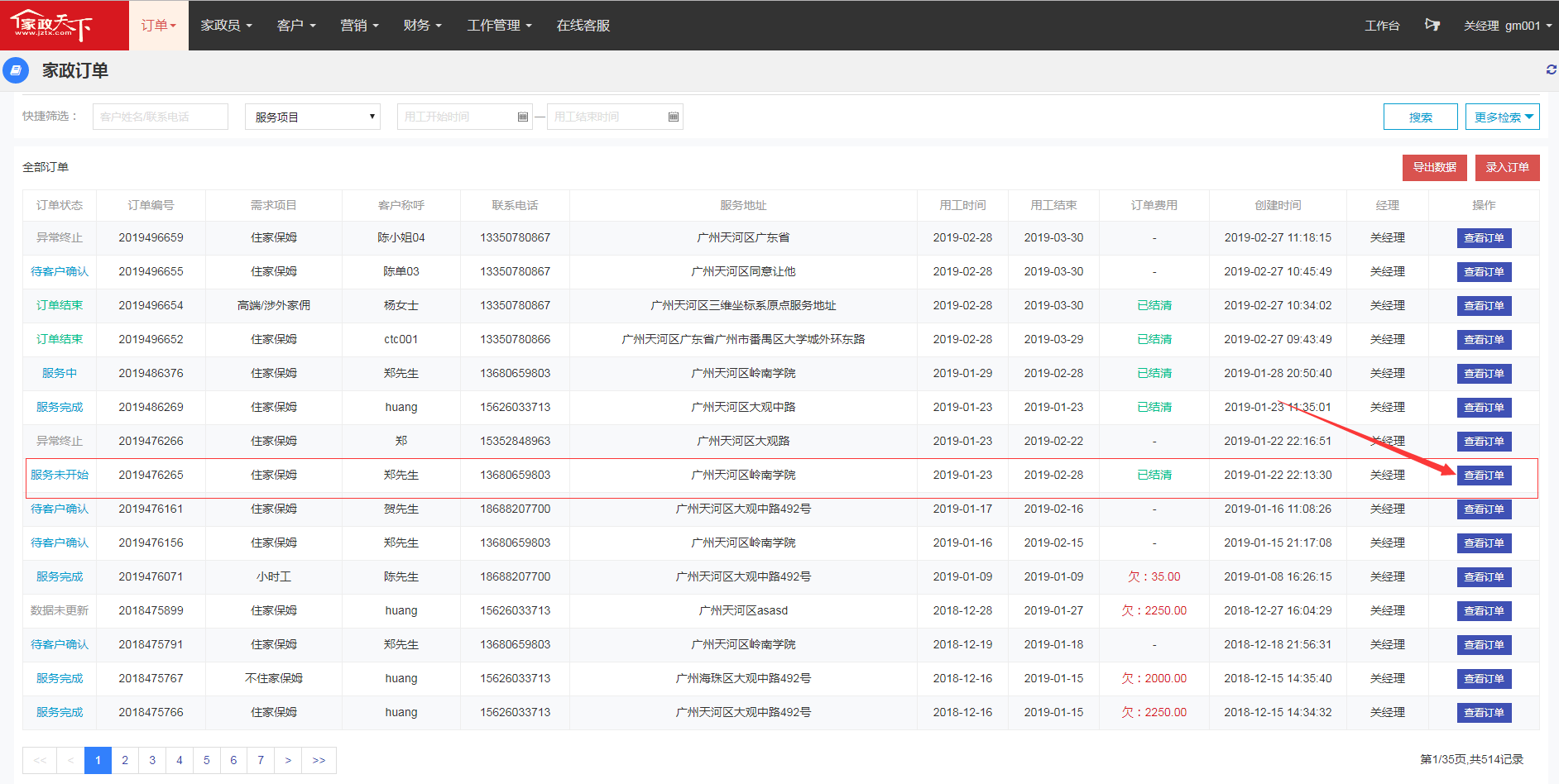The image size is (1559, 784).
Task: Click the 订单状态 column header
Action: click(x=60, y=205)
